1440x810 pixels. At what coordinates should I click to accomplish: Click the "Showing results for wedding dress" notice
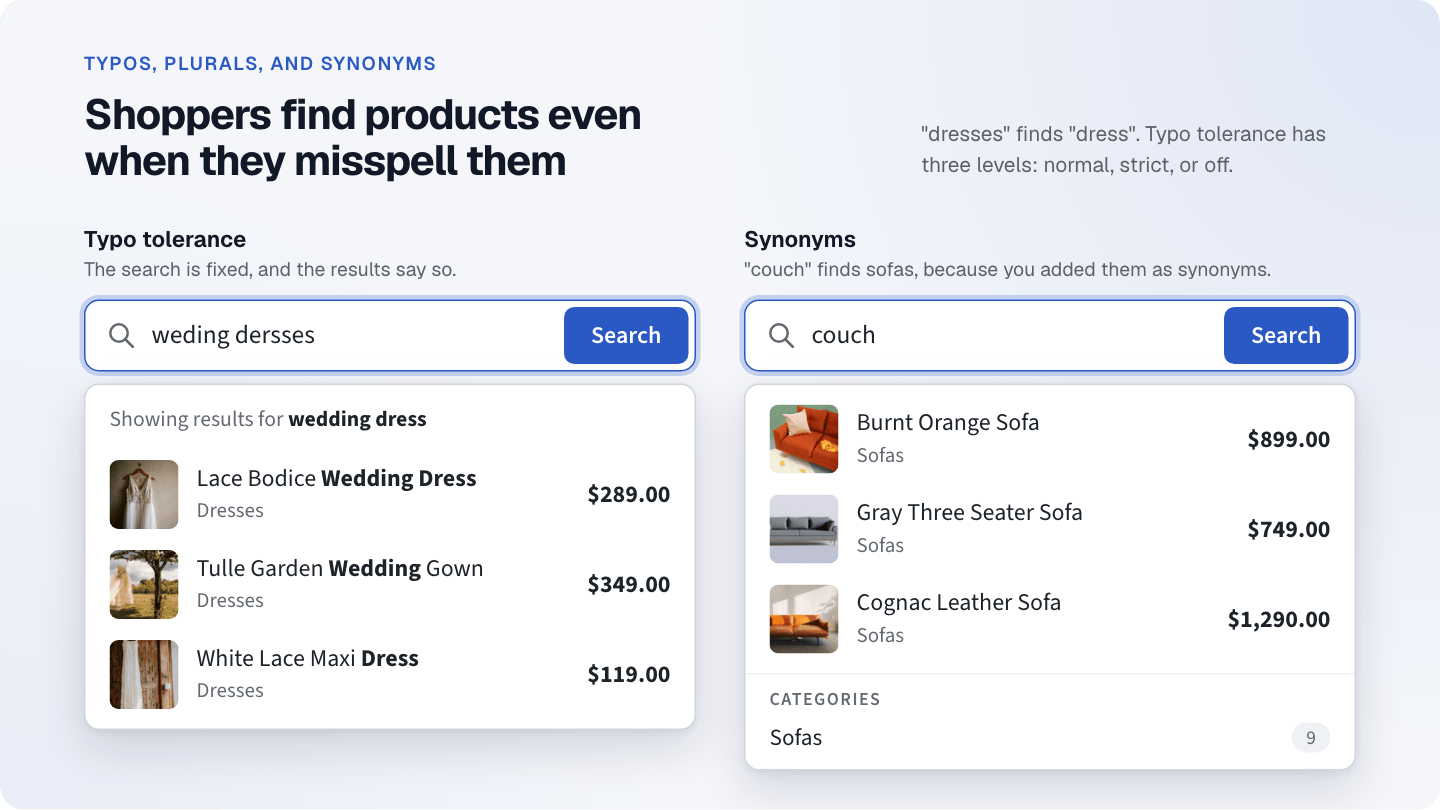(268, 419)
